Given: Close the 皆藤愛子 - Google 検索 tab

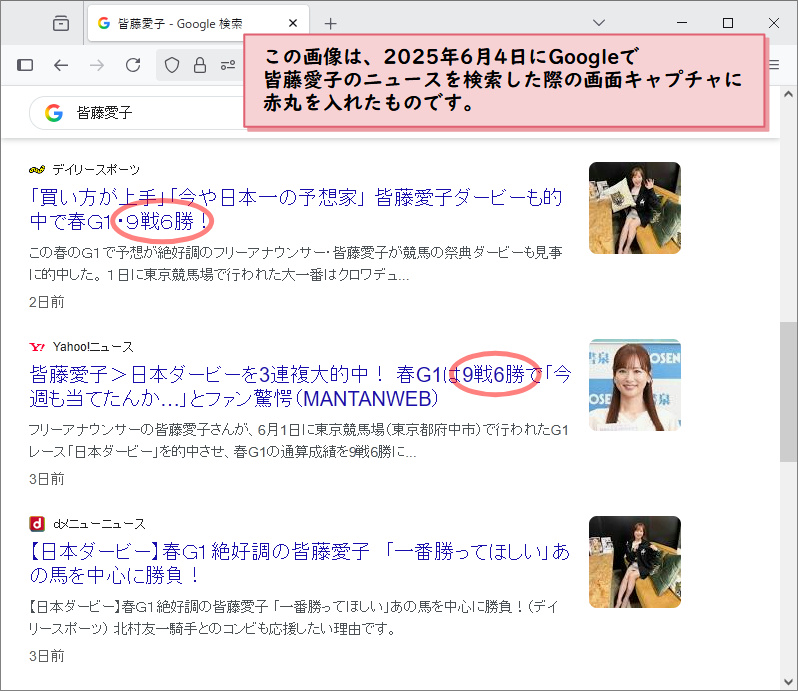Looking at the screenshot, I should [293, 23].
